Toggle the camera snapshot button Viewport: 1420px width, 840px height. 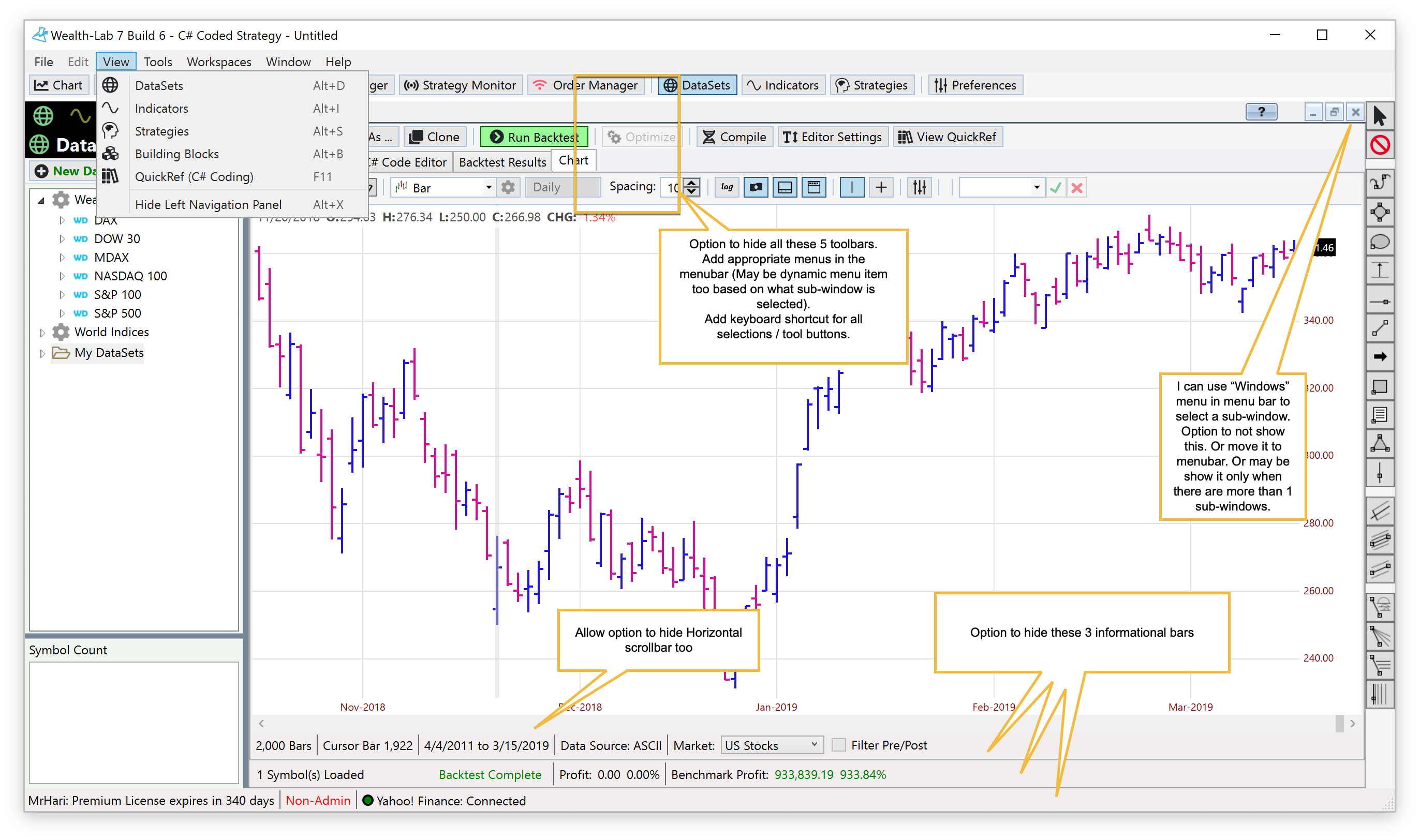coord(756,187)
